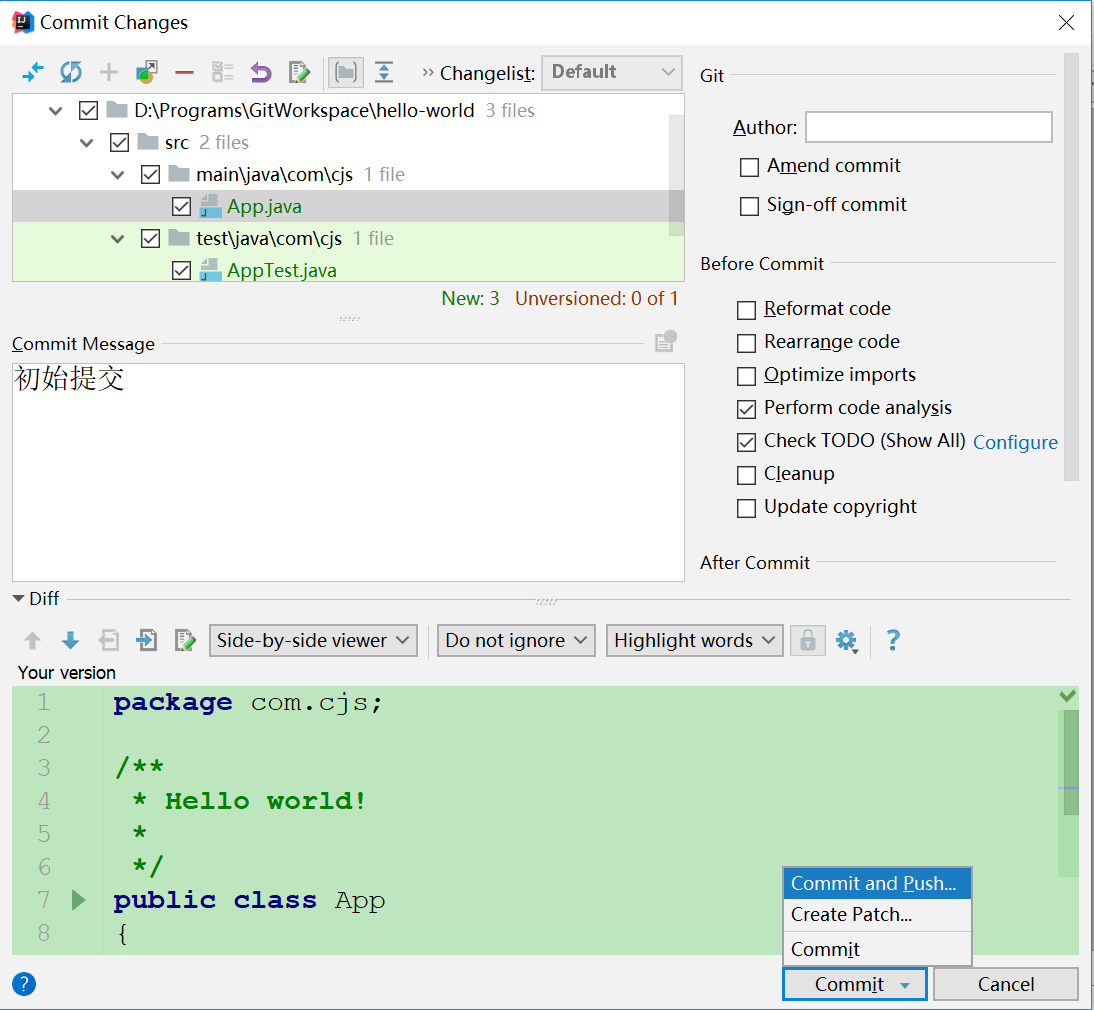Select Create Patch... menu item
1094x1010 pixels.
pos(877,914)
